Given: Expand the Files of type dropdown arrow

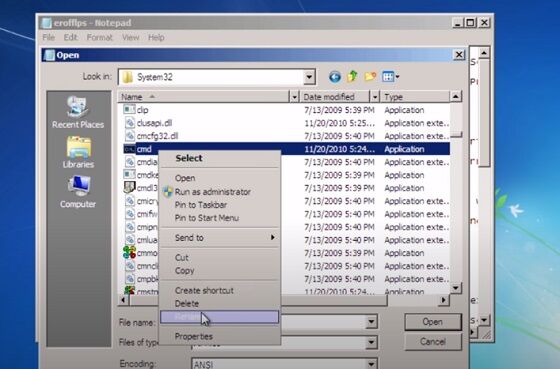Looking at the screenshot, I should [371, 342].
